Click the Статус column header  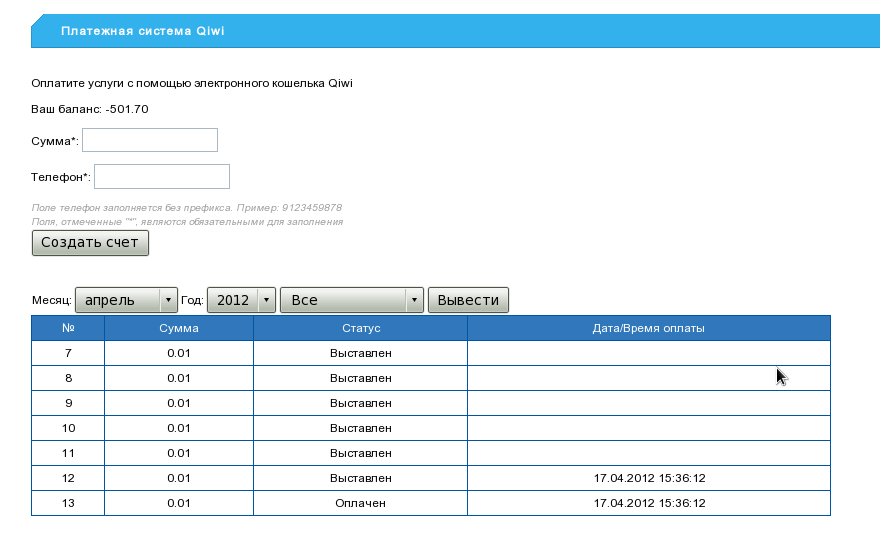pos(360,328)
